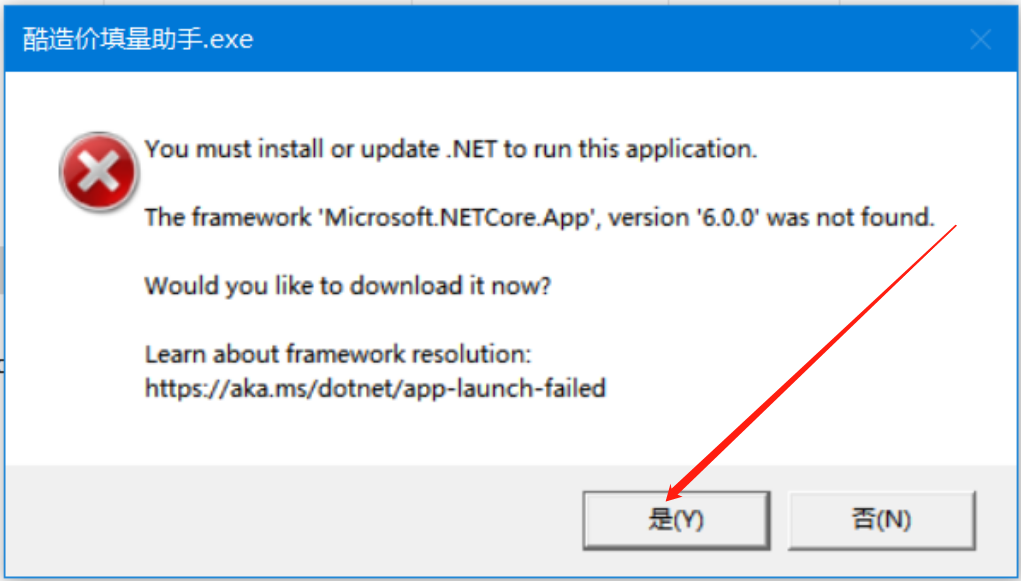
Task: Open the aka.ms/dotnet/app-launch-failed URL
Action: click(x=375, y=388)
